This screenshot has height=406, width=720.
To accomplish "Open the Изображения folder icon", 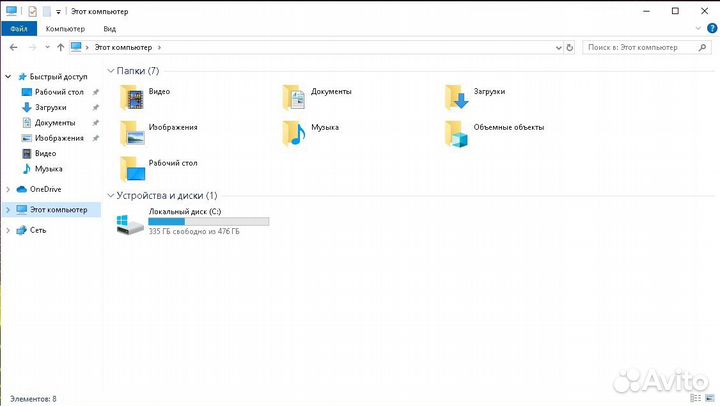I will pos(132,132).
